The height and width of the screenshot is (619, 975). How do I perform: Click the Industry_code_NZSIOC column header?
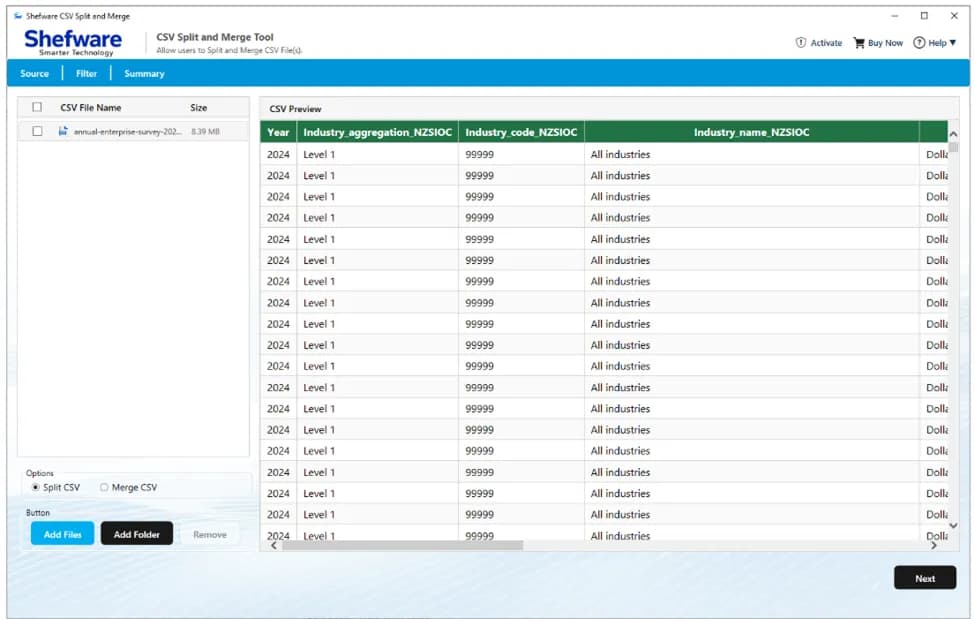pyautogui.click(x=521, y=132)
